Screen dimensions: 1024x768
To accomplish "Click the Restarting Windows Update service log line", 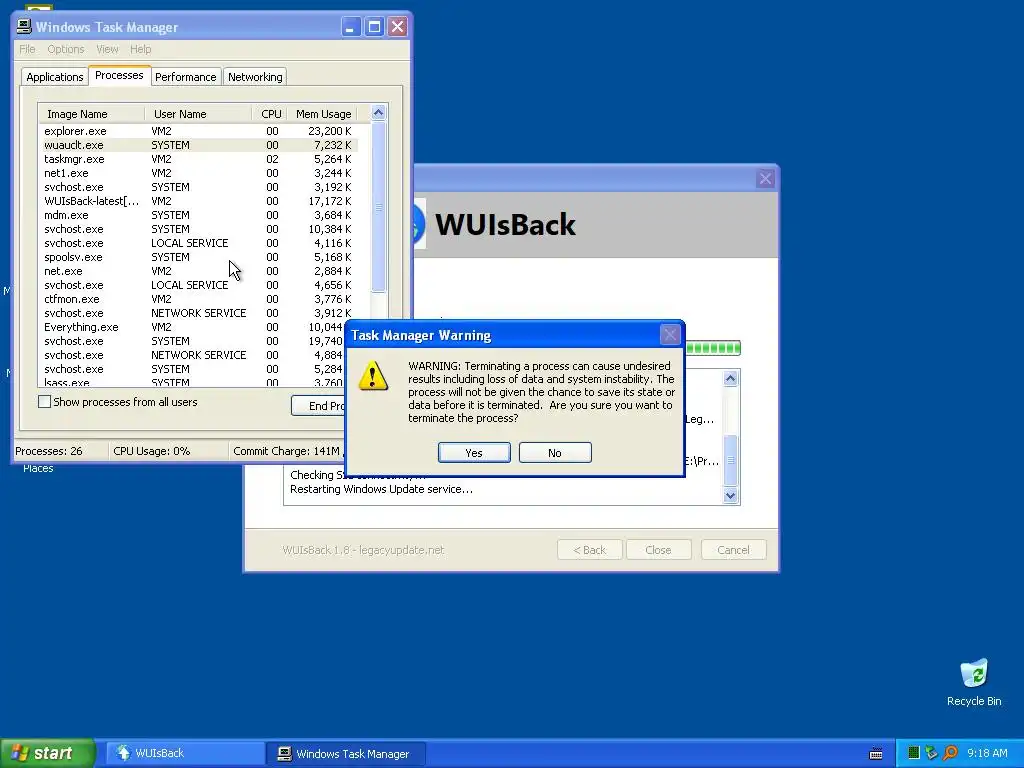I will click(x=381, y=489).
